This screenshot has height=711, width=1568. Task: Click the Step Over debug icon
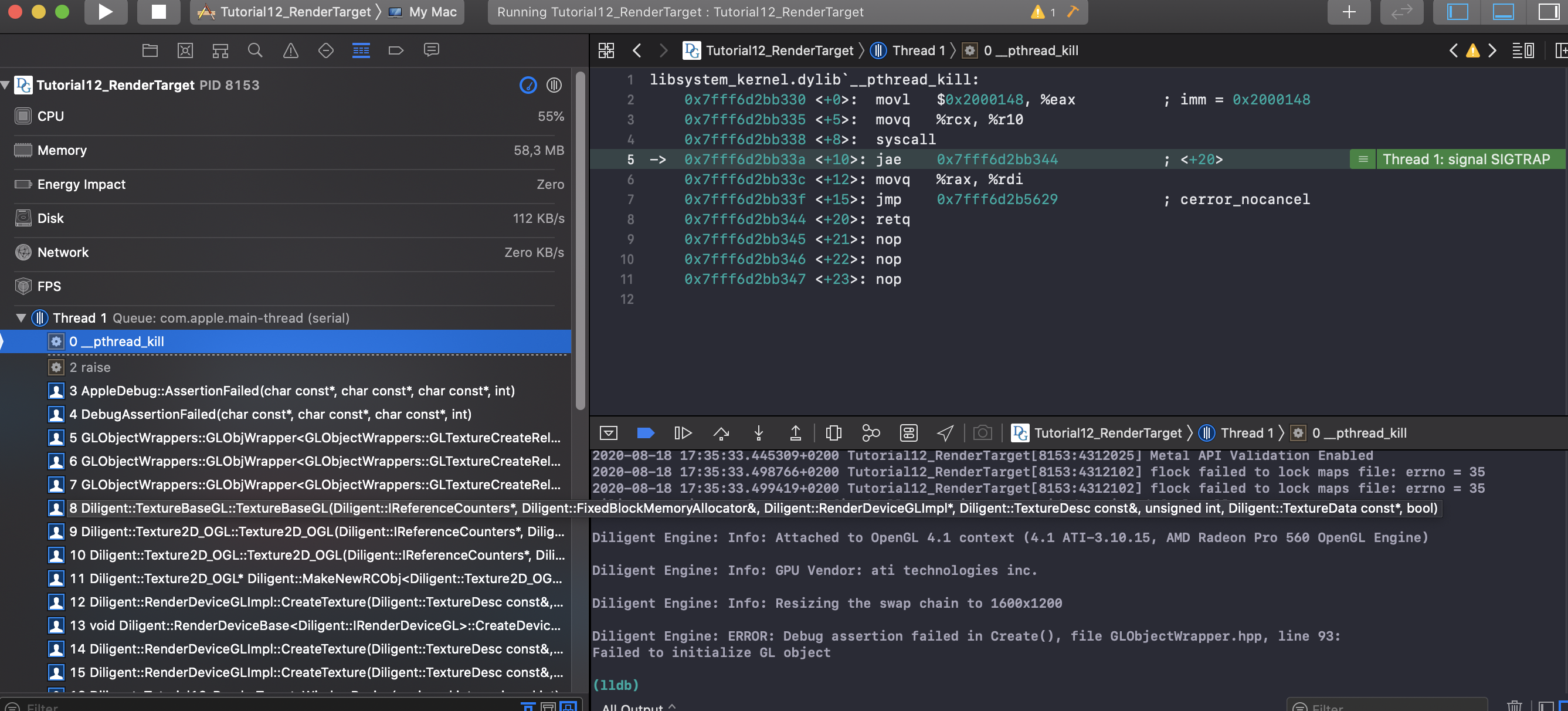pos(721,433)
